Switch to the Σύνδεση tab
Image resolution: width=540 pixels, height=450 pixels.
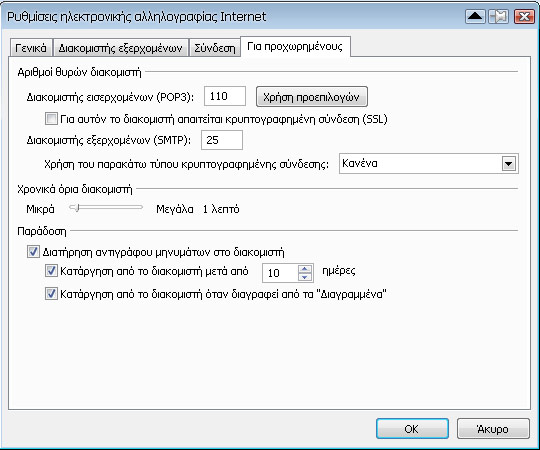[x=215, y=48]
